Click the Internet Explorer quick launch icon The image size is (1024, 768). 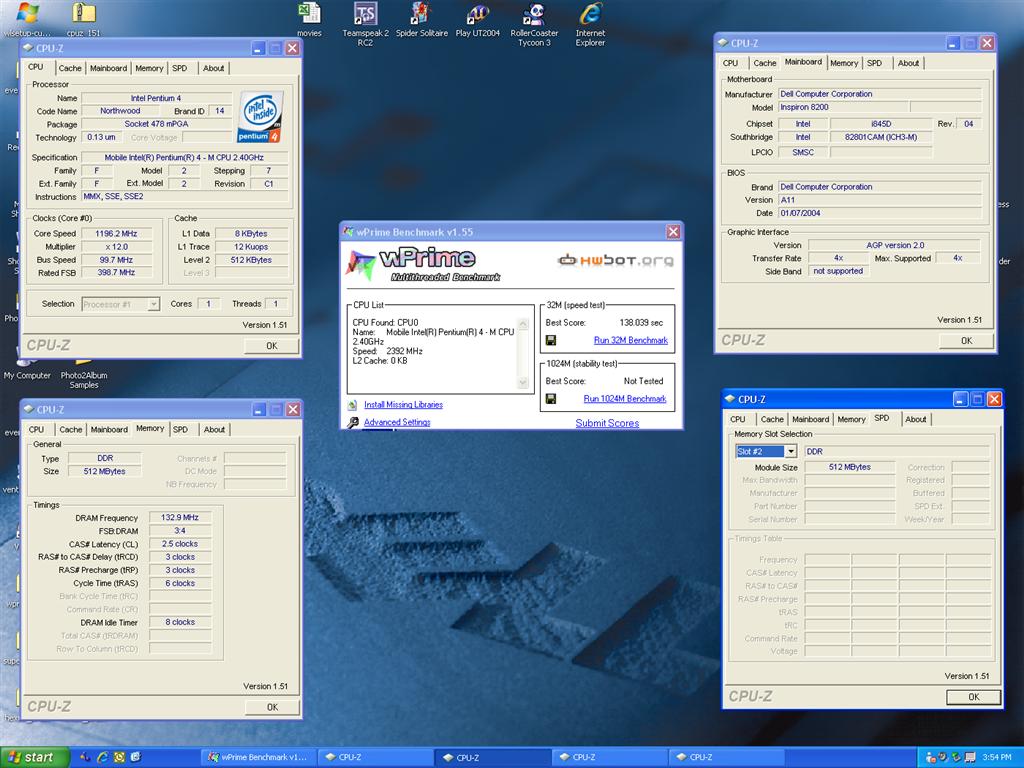pos(103,758)
